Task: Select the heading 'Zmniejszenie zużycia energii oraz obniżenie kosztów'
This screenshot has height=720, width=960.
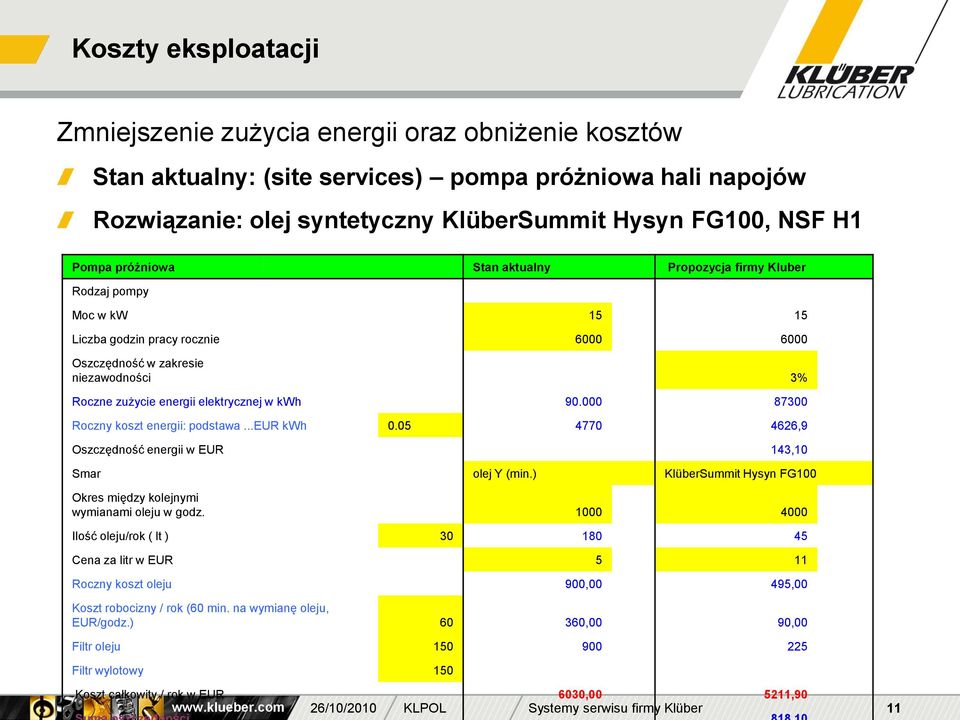Action: [x=369, y=132]
